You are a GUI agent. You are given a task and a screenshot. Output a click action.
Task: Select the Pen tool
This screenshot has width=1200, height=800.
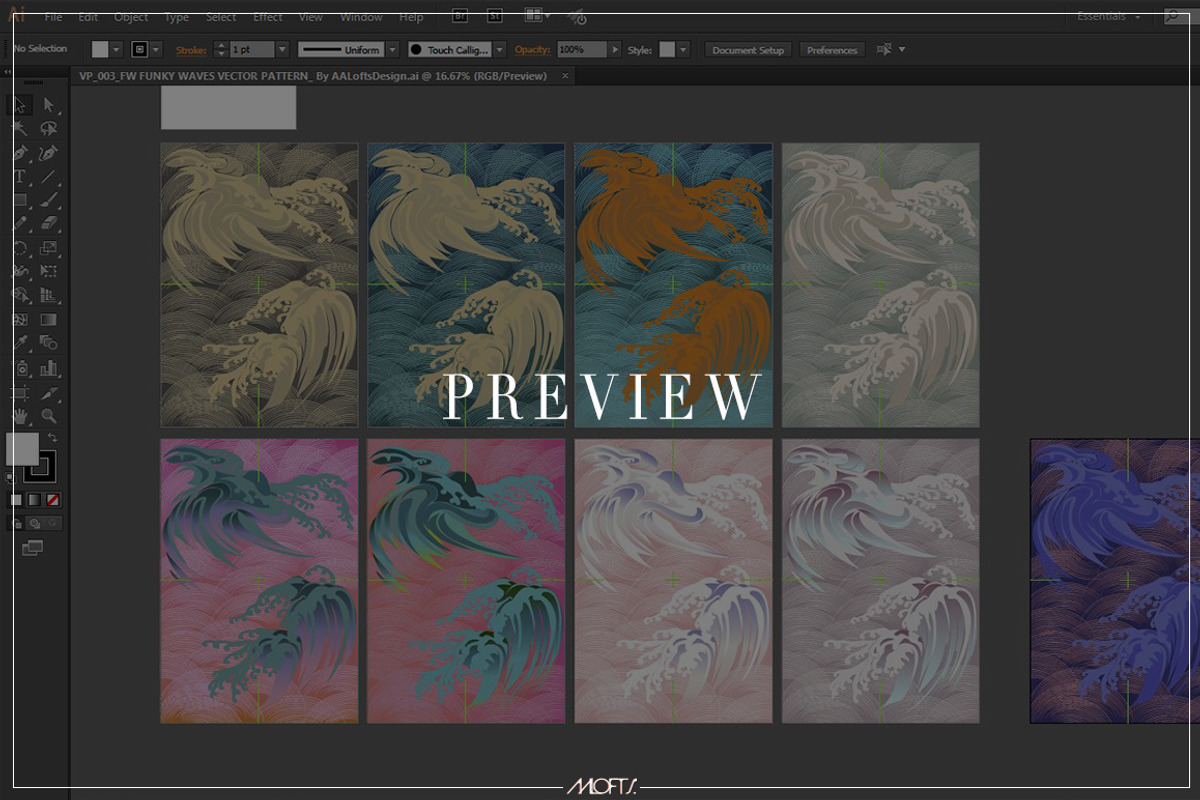coord(20,153)
